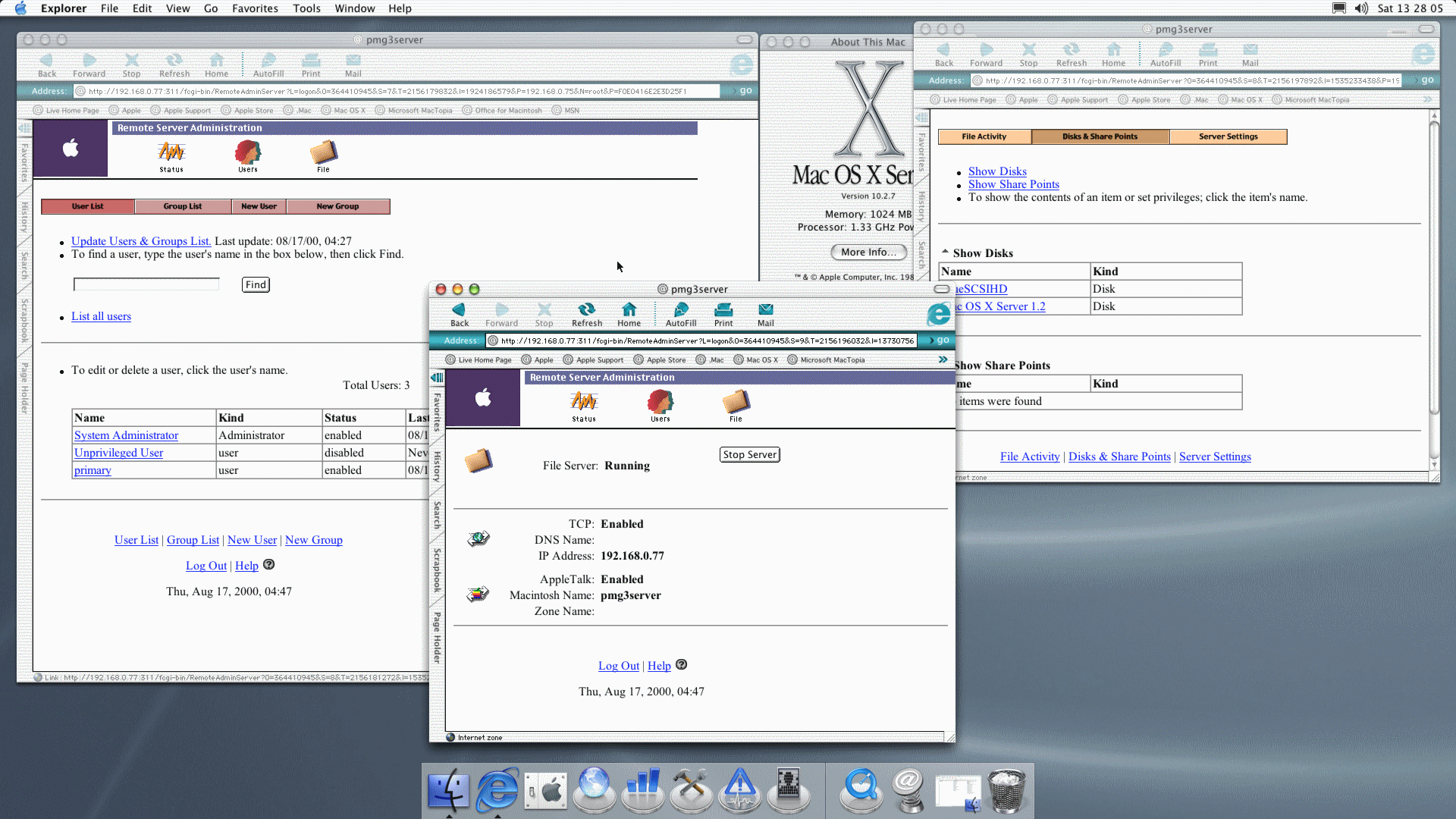1456x819 pixels.
Task: Open the Window menu
Action: tap(355, 8)
